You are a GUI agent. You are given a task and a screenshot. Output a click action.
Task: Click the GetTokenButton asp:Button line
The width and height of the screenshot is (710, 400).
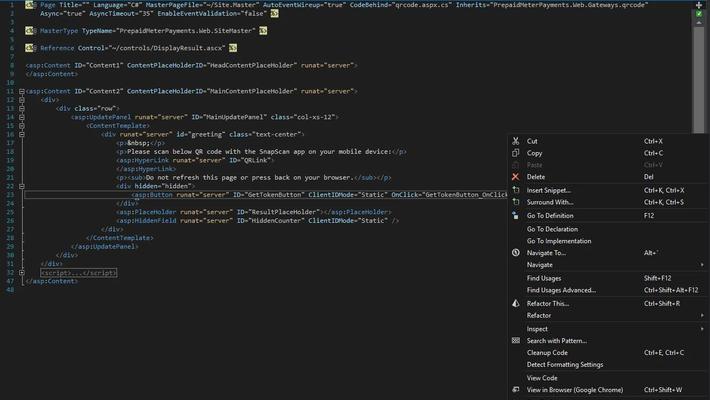tap(319, 195)
